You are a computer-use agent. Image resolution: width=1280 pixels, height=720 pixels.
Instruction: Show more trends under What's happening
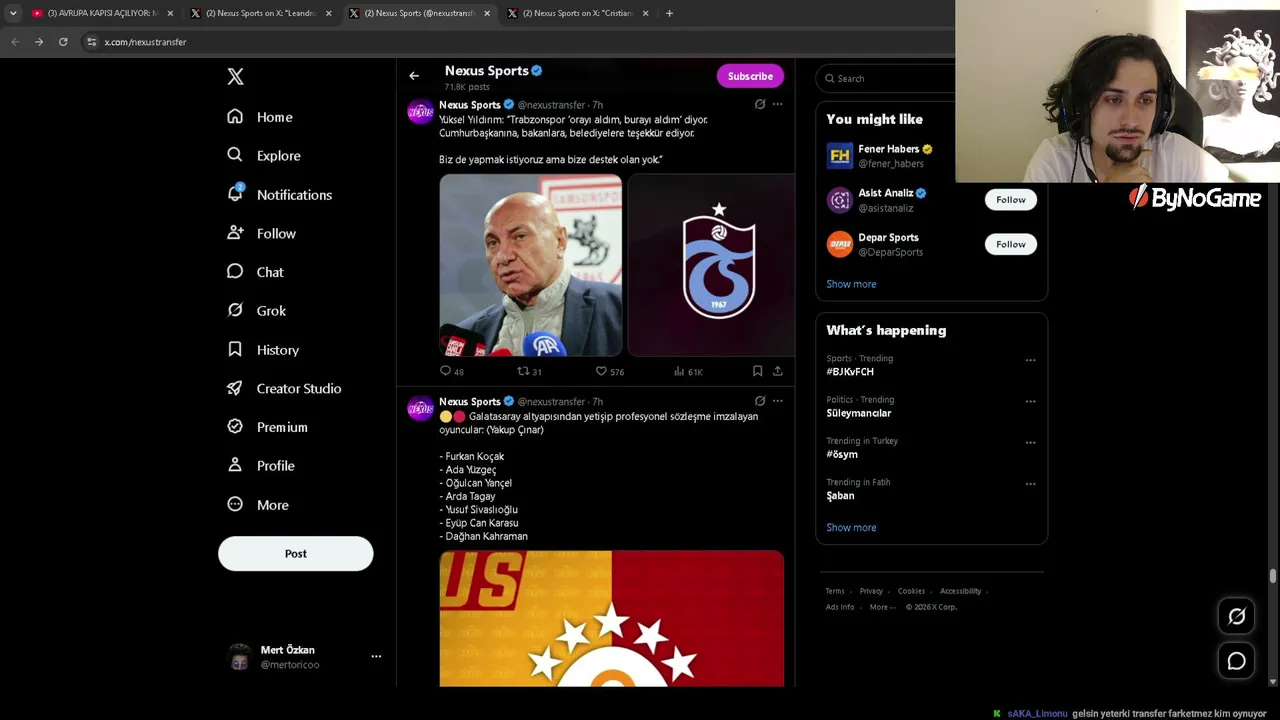point(851,528)
